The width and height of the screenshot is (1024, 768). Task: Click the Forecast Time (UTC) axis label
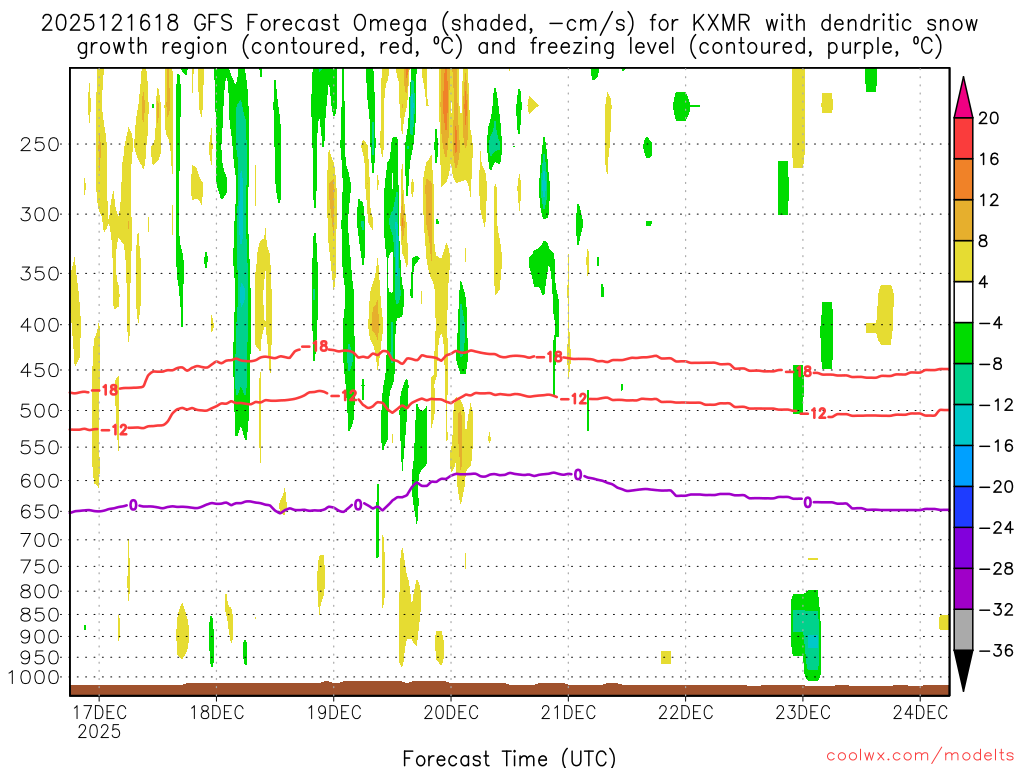tap(509, 758)
